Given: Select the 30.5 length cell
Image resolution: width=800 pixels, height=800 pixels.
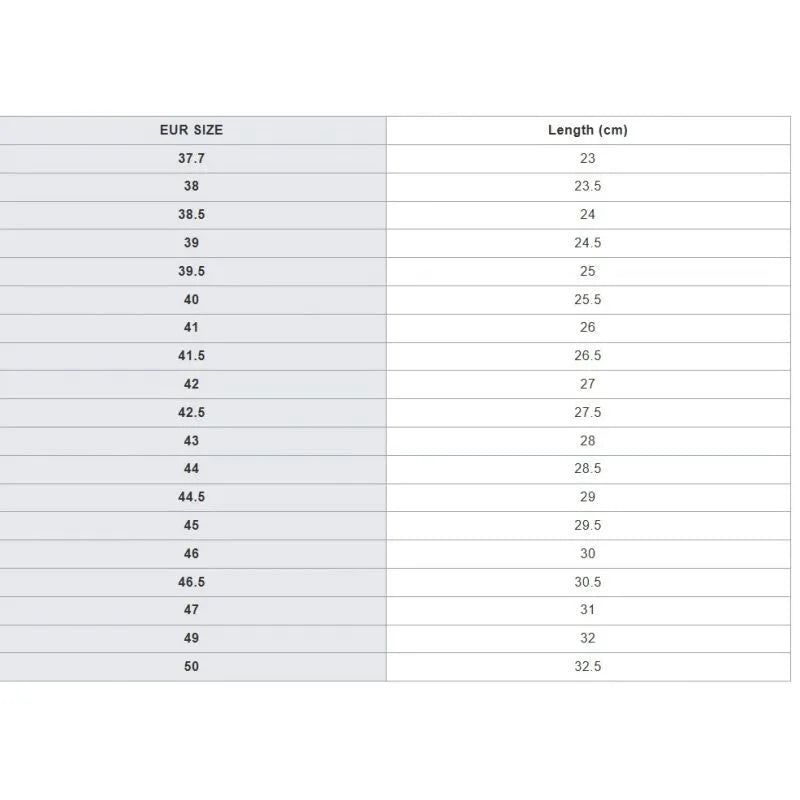Looking at the screenshot, I should (x=588, y=582).
